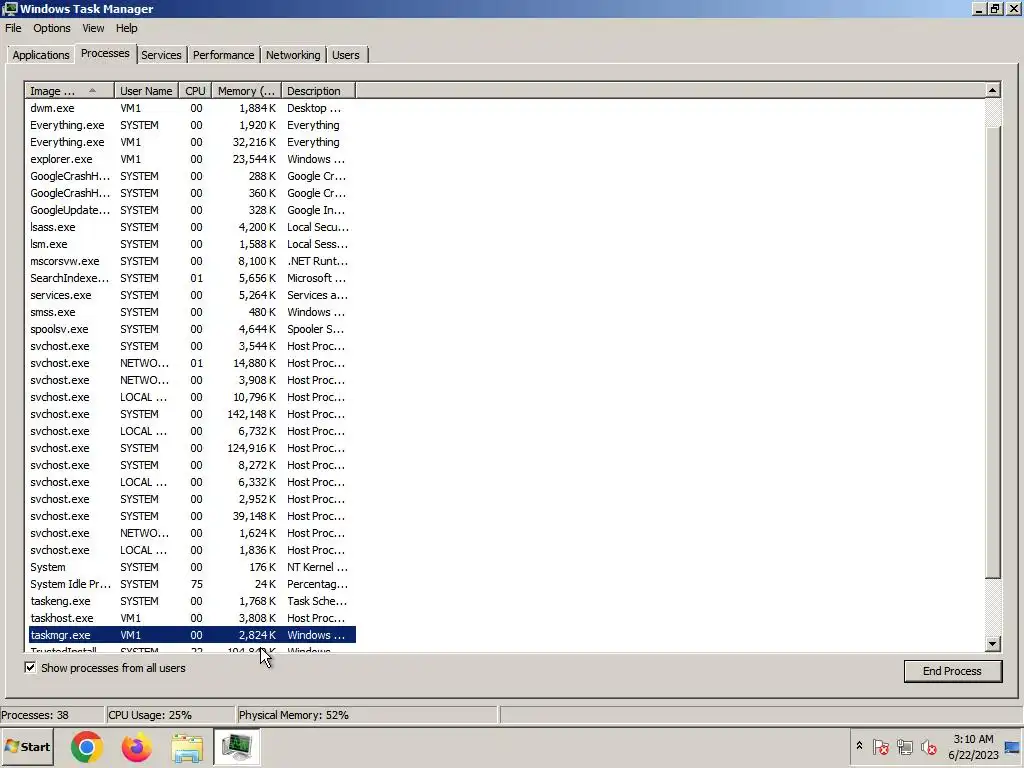Select svchost.exe using 14,880 K
The height and width of the screenshot is (768, 1024).
click(192, 363)
